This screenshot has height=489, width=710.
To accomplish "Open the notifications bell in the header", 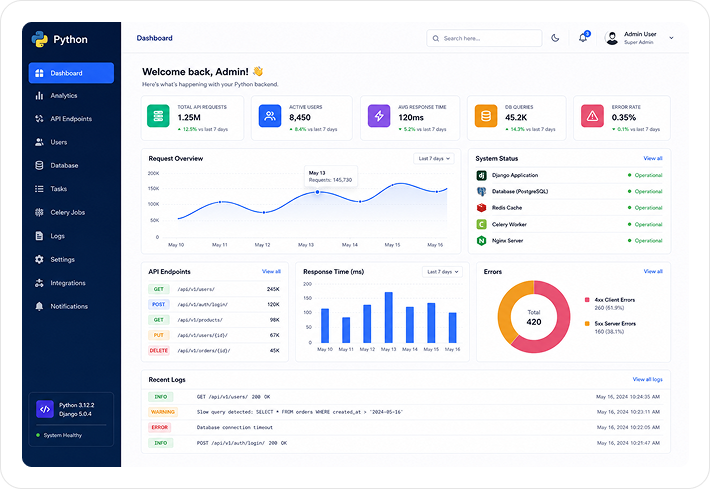I will pos(583,38).
